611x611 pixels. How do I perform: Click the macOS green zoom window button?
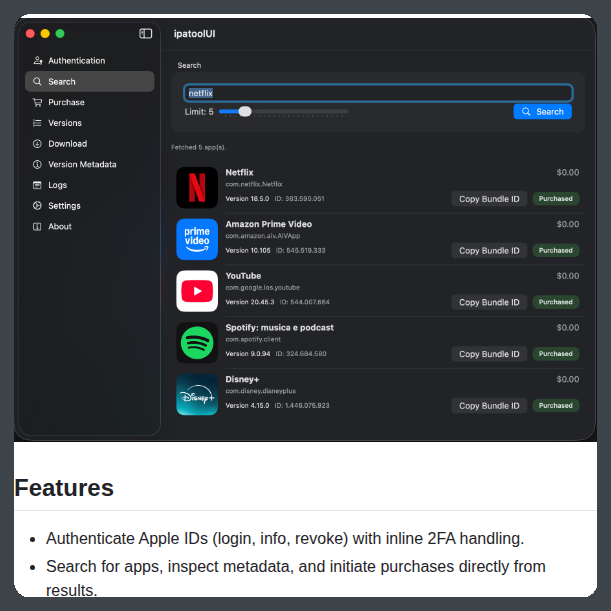60,34
